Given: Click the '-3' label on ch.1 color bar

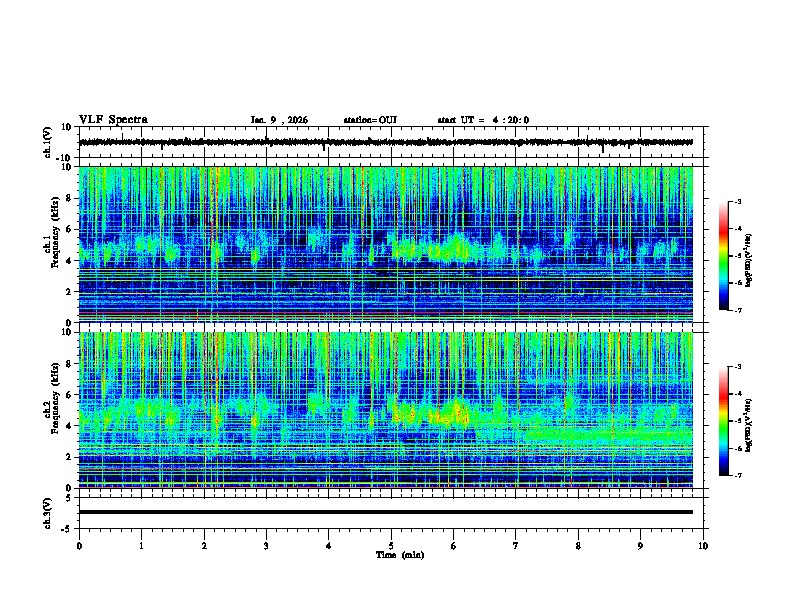Looking at the screenshot, I should 738,202.
